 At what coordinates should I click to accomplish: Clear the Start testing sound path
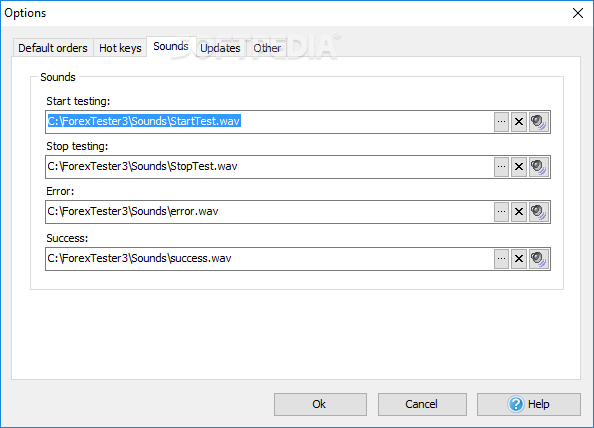click(x=519, y=122)
